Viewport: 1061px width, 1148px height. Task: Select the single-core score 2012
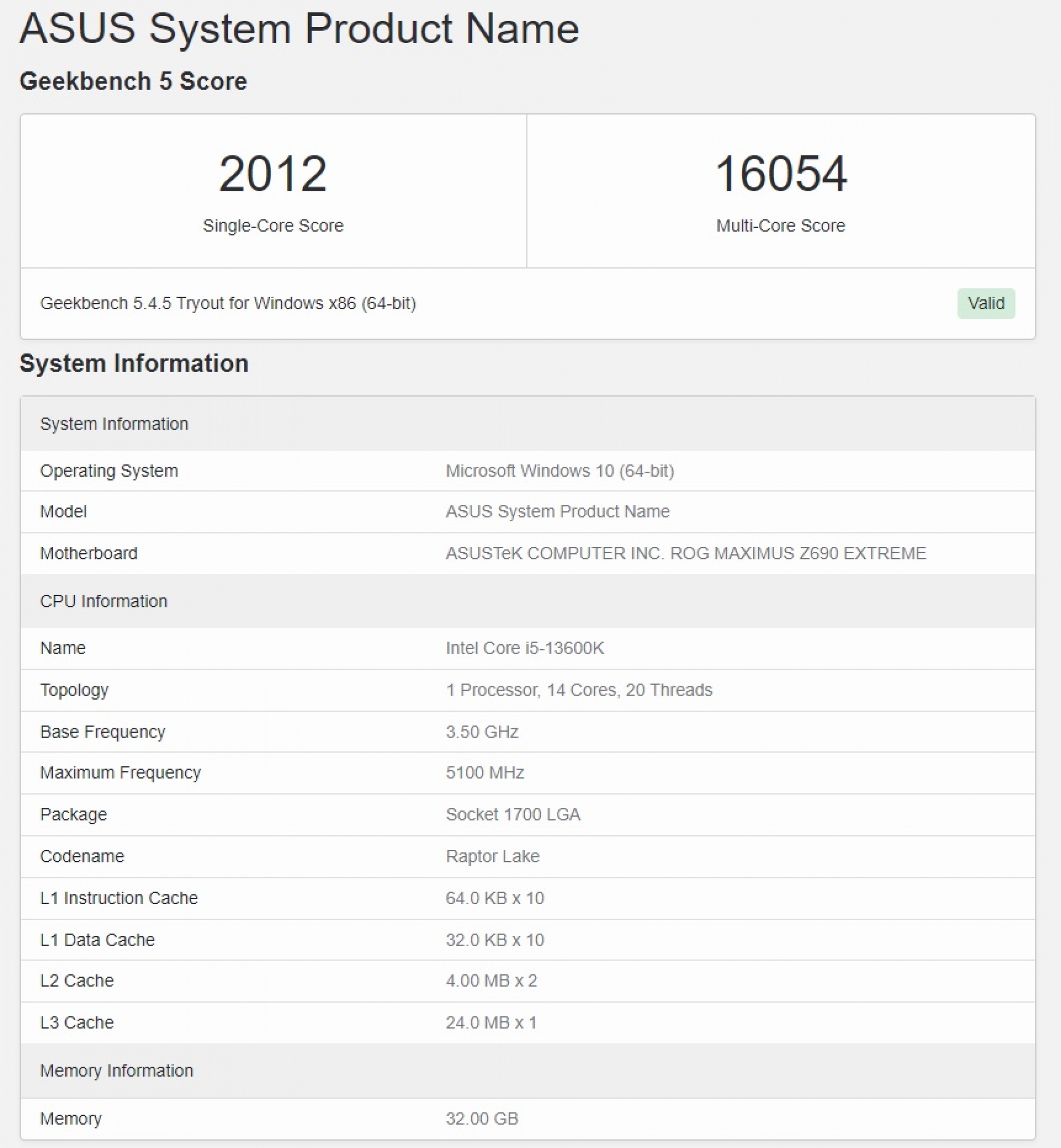pos(273,173)
